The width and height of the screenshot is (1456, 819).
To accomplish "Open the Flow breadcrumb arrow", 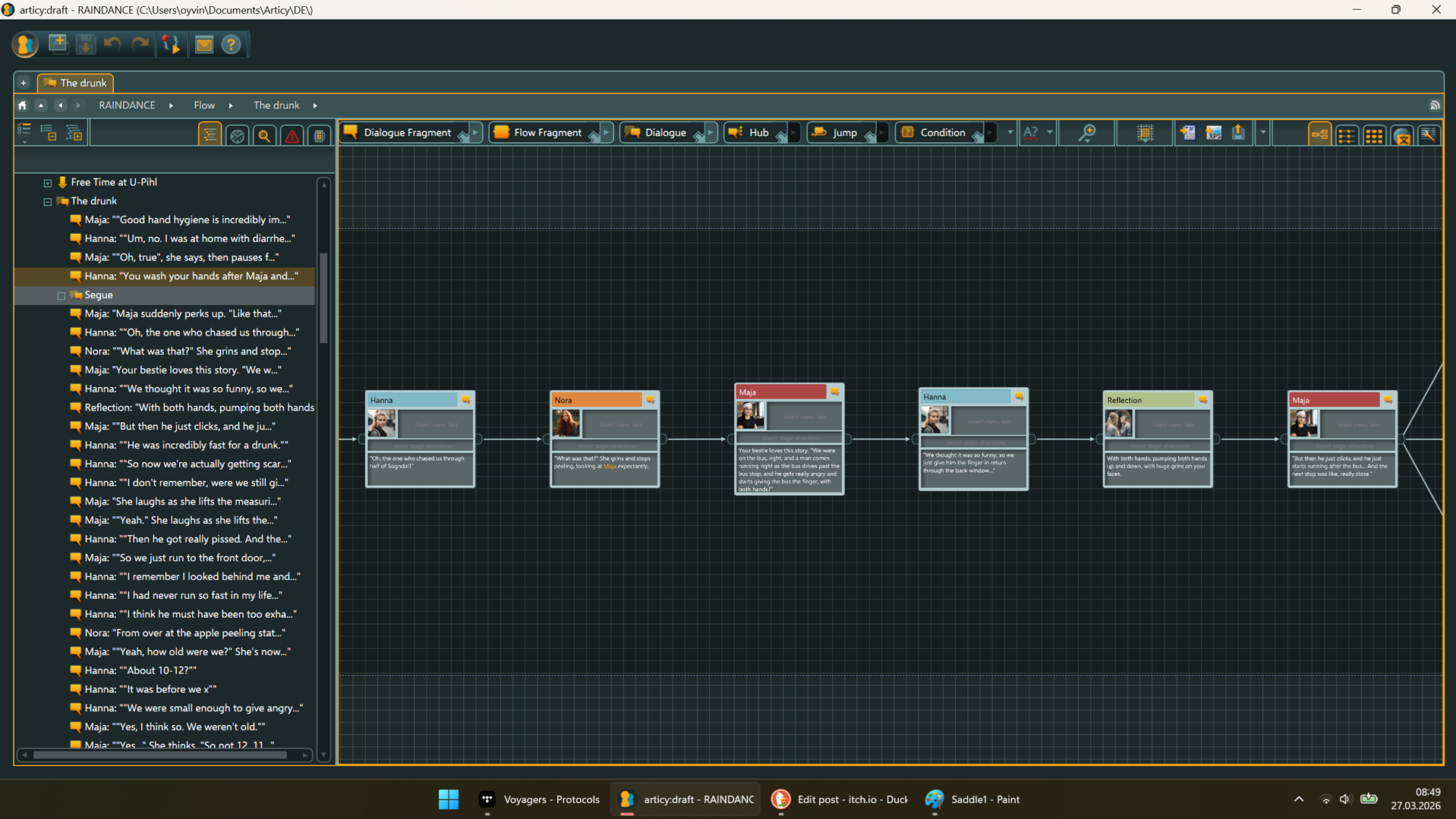I will (231, 106).
